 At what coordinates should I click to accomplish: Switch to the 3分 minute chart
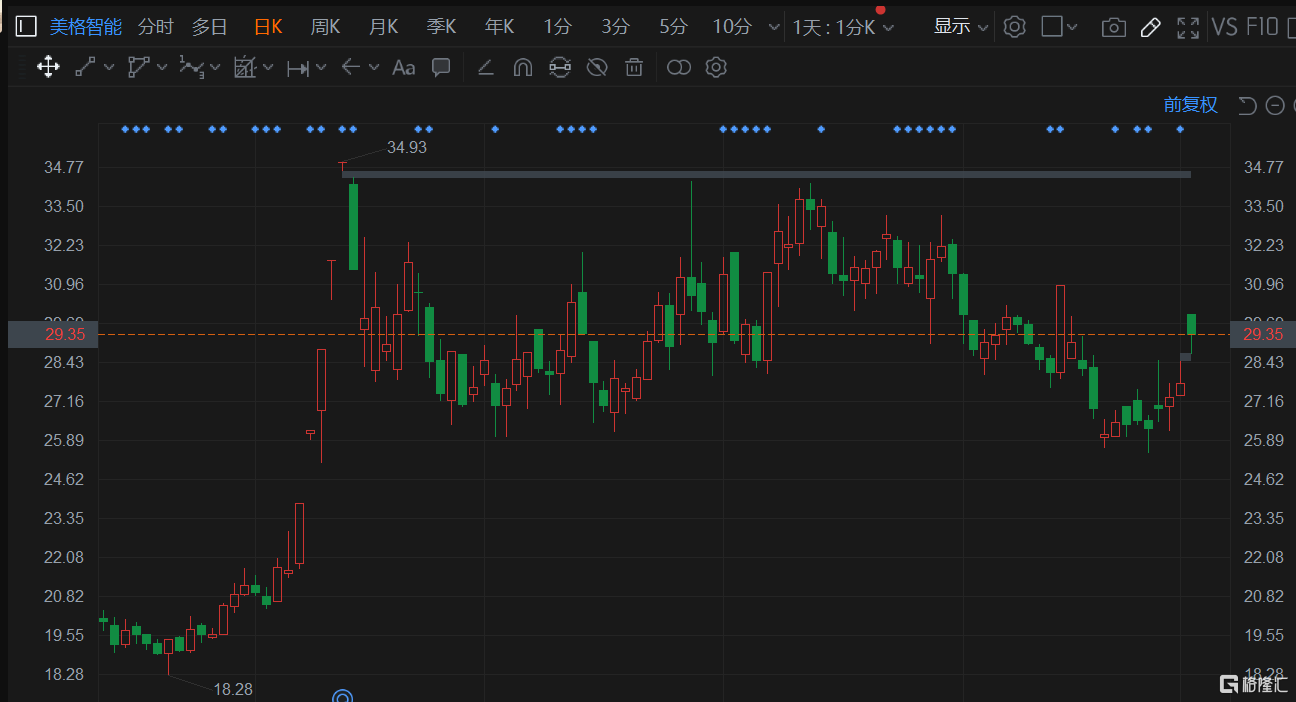coord(615,27)
